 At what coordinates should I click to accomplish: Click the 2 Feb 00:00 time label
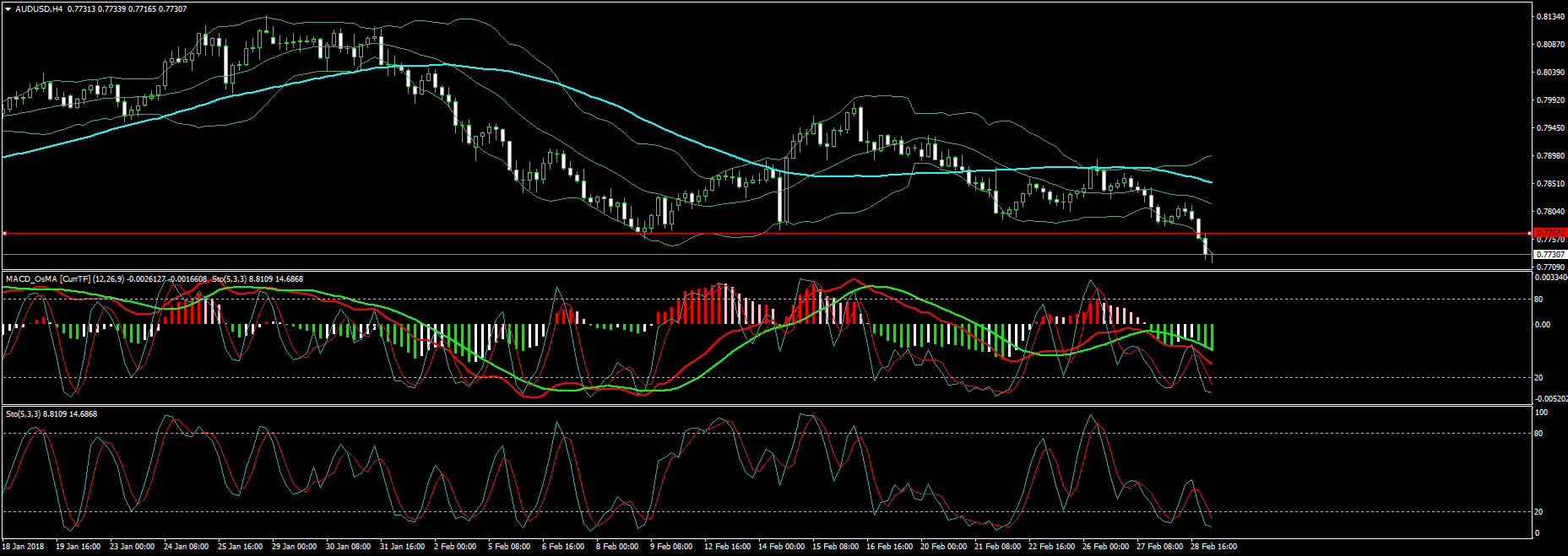click(x=455, y=547)
